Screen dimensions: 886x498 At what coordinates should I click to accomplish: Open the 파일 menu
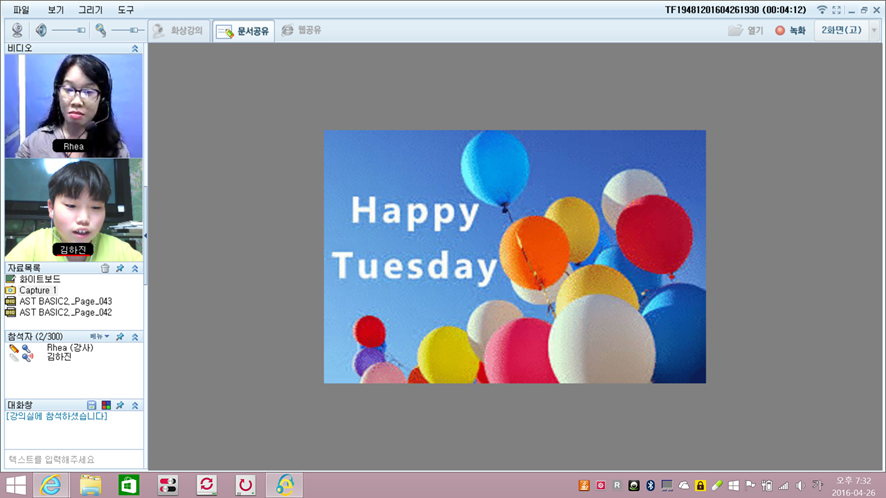point(21,9)
